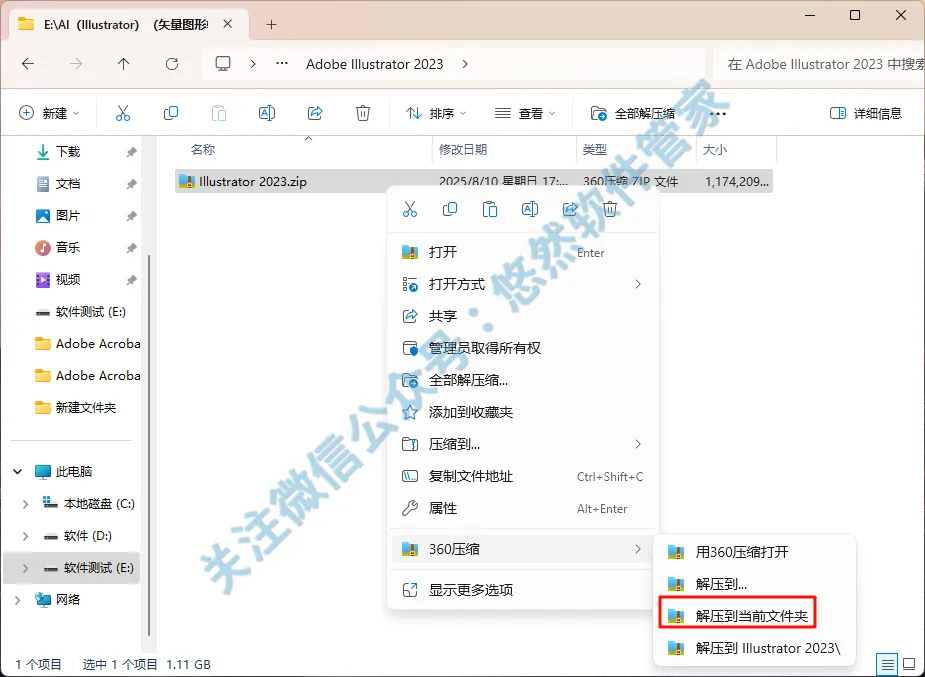
Task: Click the Rename icon in the toolbar
Action: point(267,113)
